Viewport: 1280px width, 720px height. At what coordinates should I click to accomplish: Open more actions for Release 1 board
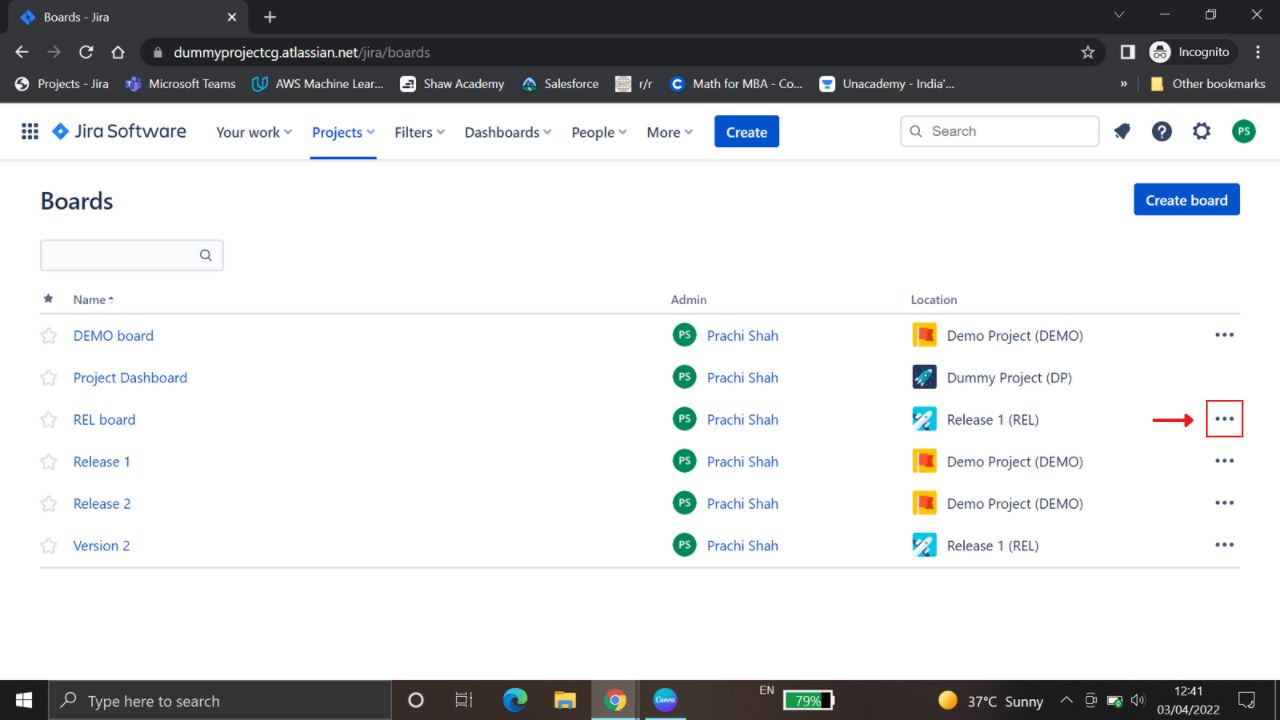point(1224,461)
